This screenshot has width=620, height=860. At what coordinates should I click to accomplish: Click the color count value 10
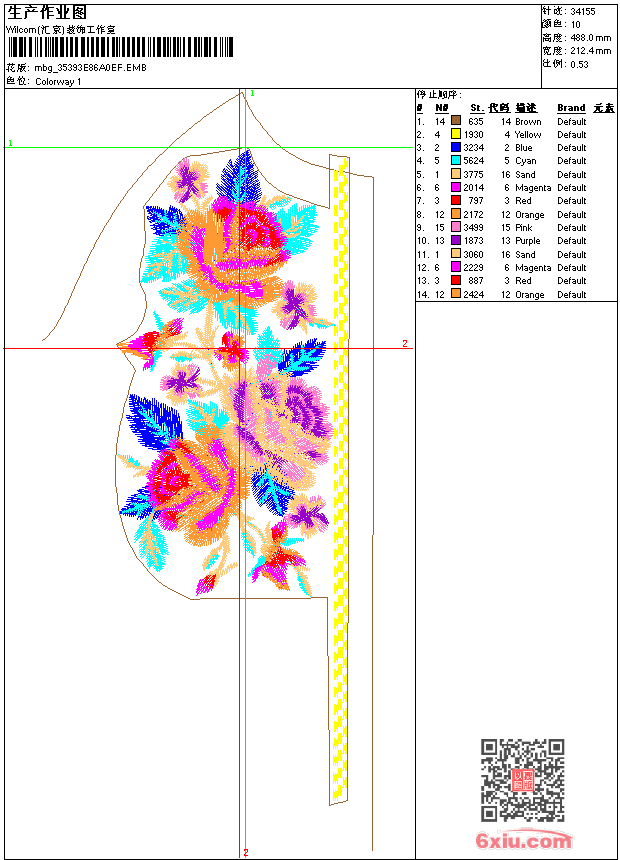tap(576, 25)
